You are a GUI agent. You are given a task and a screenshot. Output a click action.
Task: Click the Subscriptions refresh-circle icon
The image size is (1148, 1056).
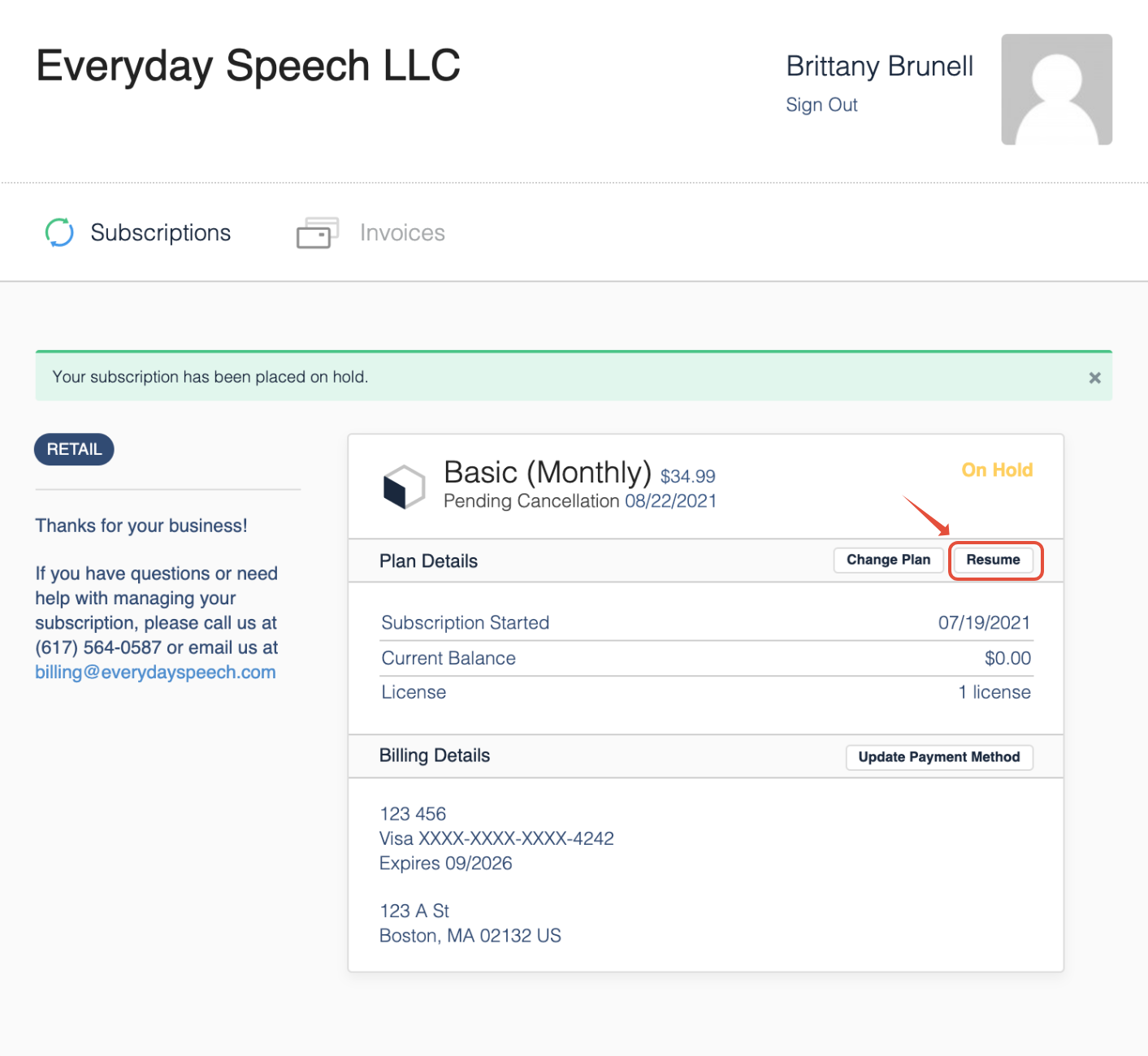point(59,232)
